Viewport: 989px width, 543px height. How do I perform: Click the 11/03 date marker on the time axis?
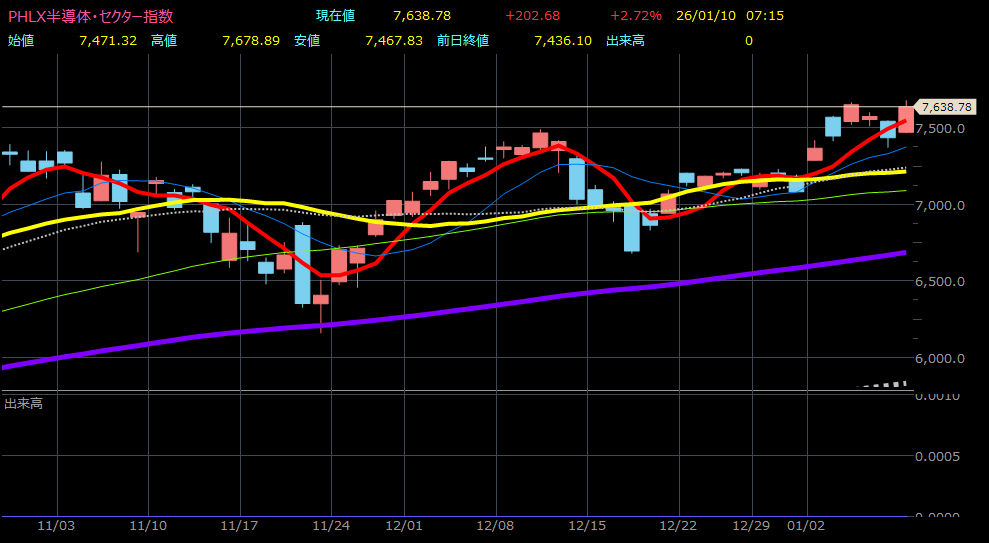[x=56, y=526]
